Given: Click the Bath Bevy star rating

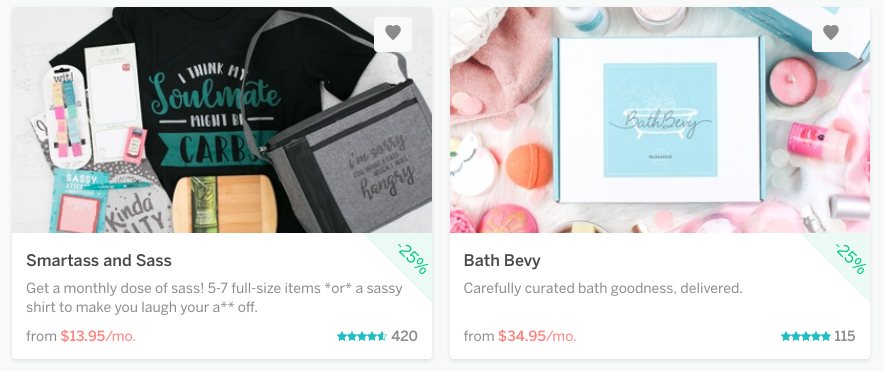Looking at the screenshot, I should point(806,337).
